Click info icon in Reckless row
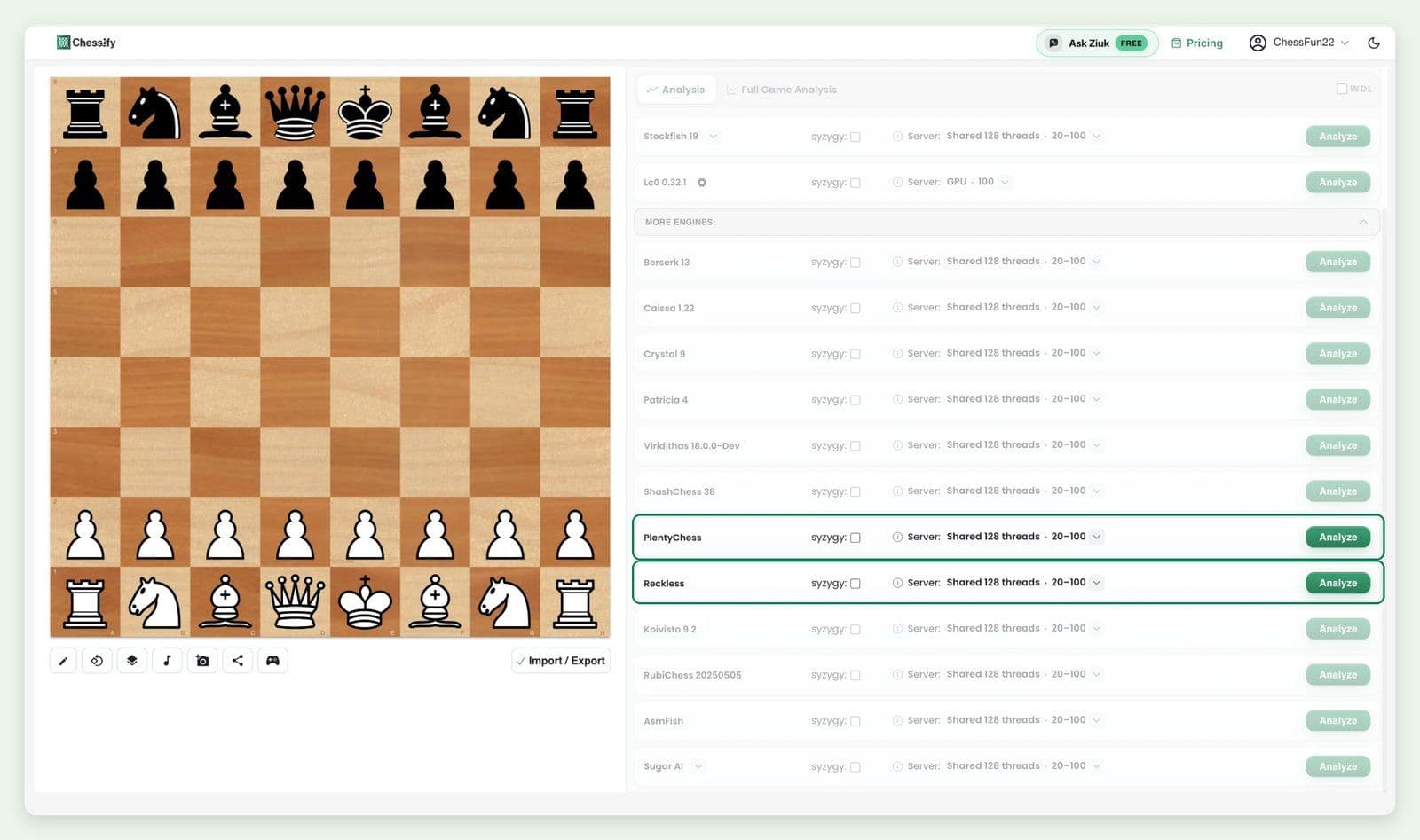The width and height of the screenshot is (1420, 840). tap(897, 583)
